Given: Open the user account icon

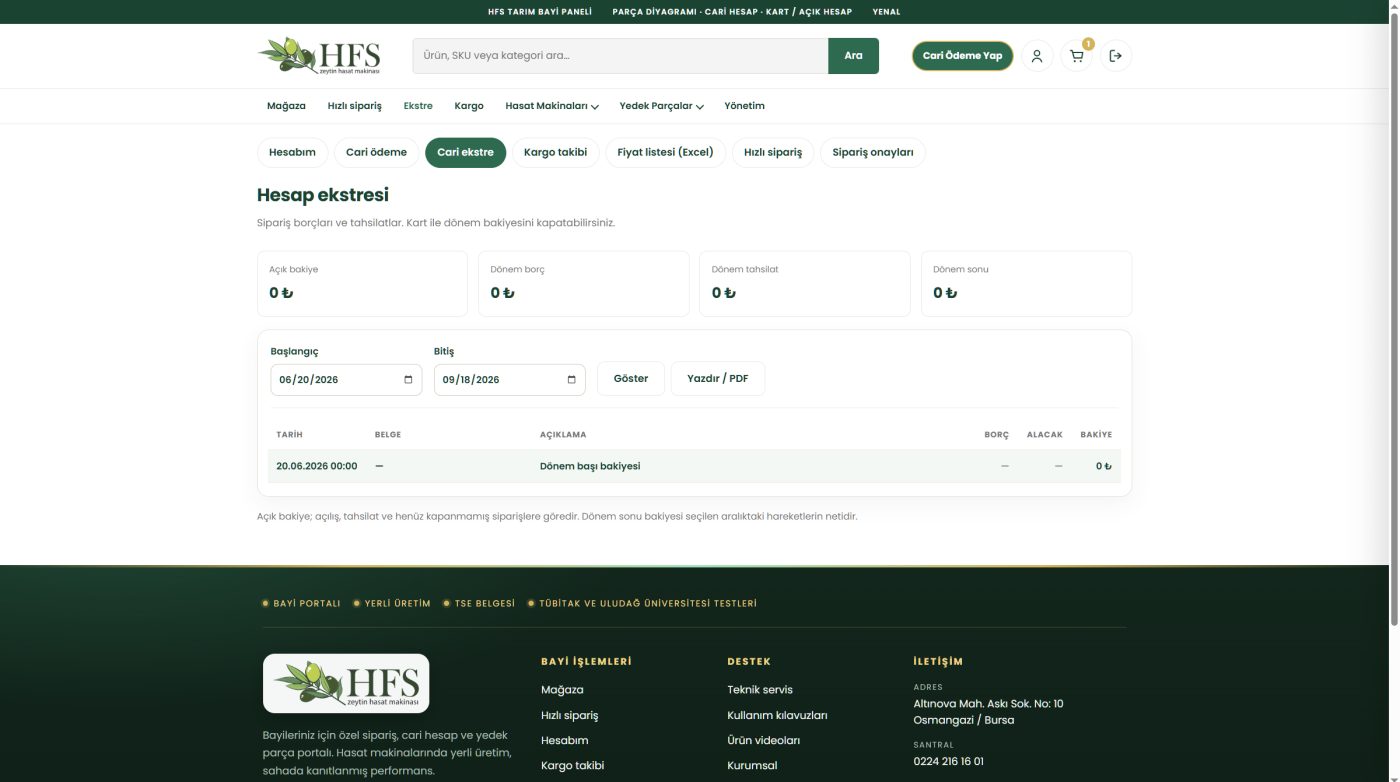Looking at the screenshot, I should click(x=1037, y=56).
